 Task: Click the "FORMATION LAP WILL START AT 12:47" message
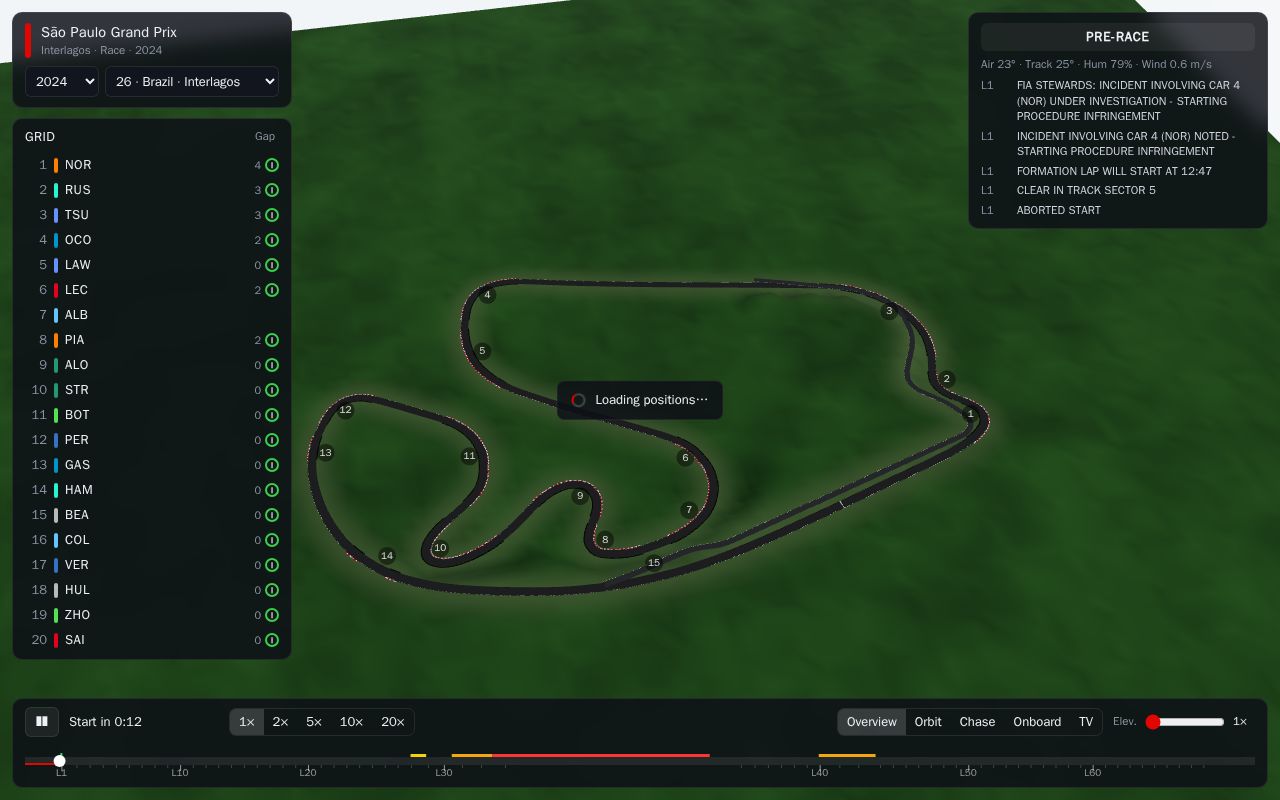pos(1114,171)
